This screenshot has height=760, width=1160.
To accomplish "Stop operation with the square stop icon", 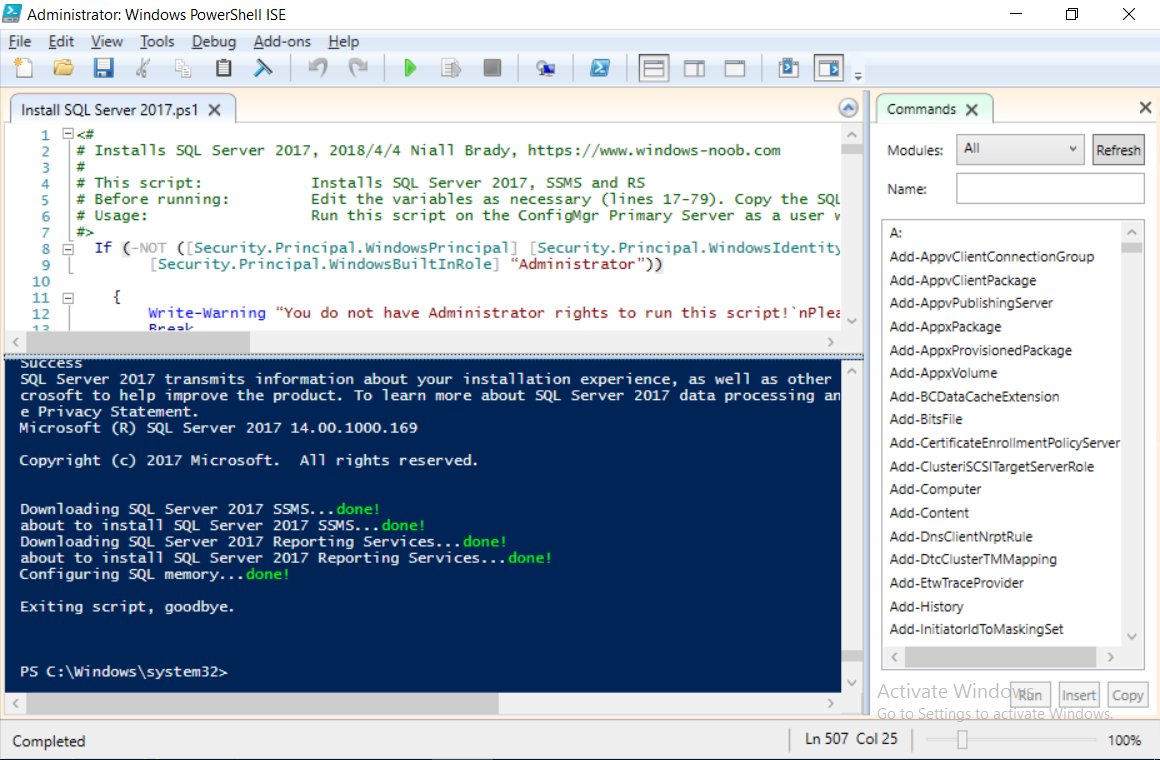I will [492, 68].
